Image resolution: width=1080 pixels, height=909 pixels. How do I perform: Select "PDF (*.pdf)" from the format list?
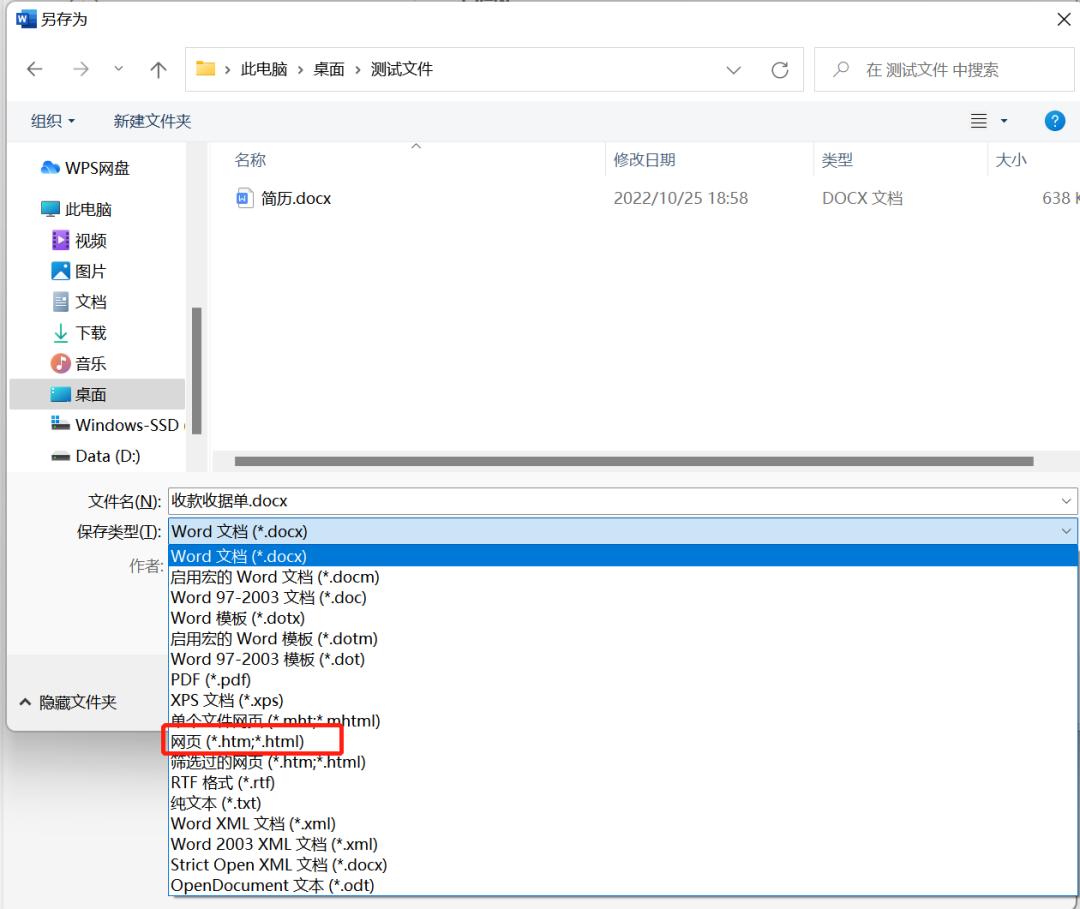[211, 679]
